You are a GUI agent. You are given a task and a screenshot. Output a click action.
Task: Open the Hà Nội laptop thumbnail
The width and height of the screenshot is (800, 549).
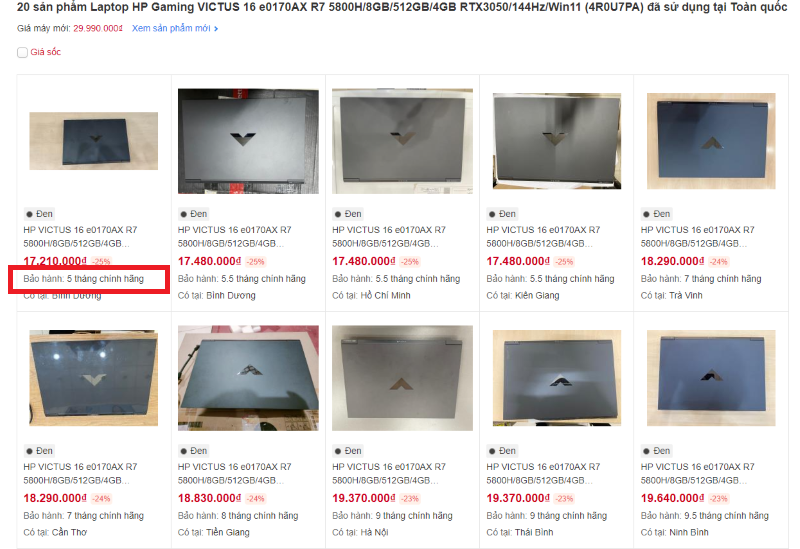(402, 378)
